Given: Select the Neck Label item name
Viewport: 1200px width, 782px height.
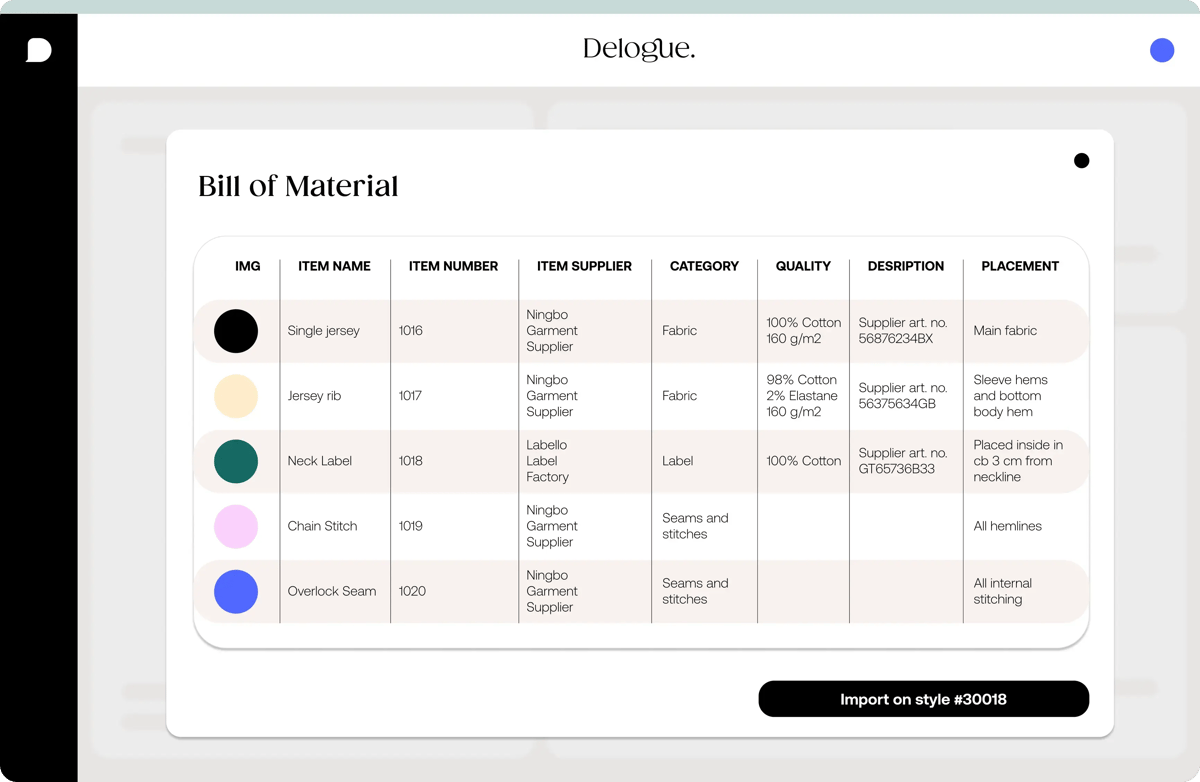Looking at the screenshot, I should (x=320, y=461).
